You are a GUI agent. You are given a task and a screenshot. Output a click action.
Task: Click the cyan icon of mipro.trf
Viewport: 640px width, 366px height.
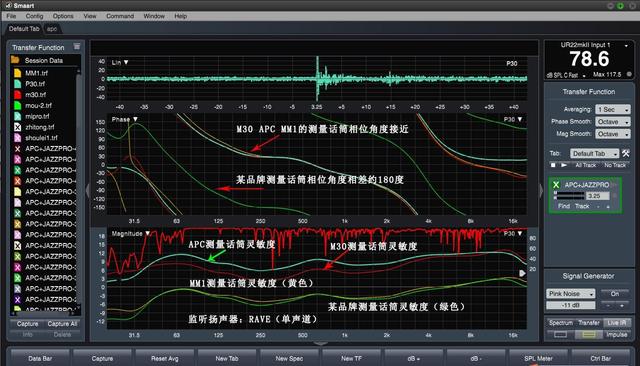coord(18,116)
